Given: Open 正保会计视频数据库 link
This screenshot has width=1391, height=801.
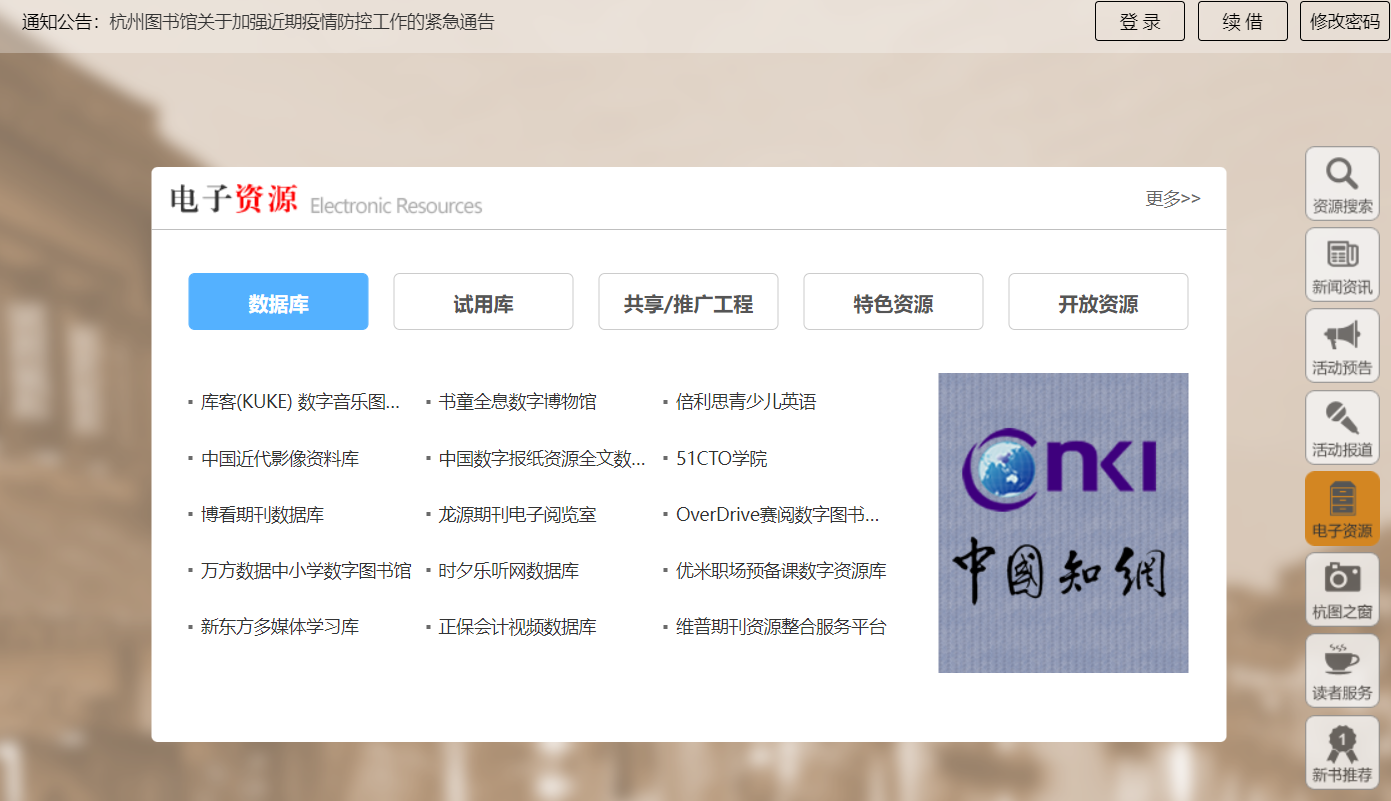Looking at the screenshot, I should point(517,627).
